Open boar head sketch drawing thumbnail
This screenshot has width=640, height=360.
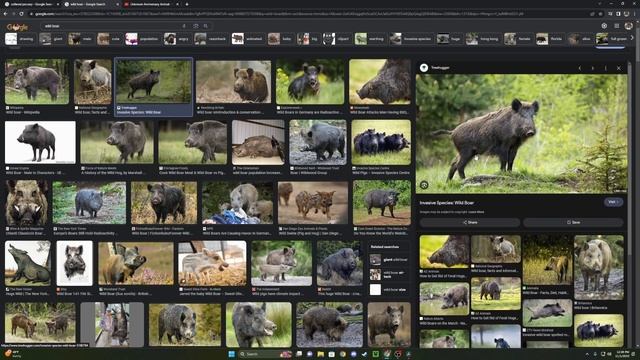click(x=74, y=263)
